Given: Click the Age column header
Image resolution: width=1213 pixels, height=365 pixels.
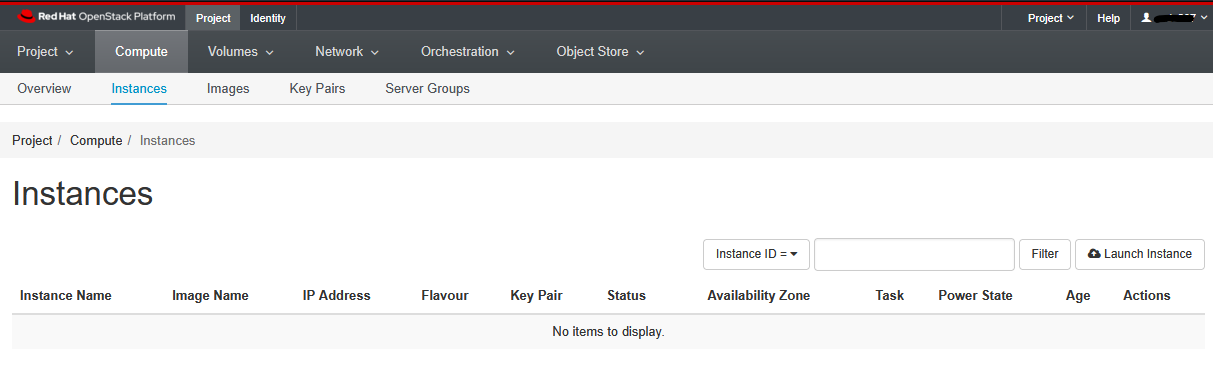Looking at the screenshot, I should pyautogui.click(x=1078, y=296).
